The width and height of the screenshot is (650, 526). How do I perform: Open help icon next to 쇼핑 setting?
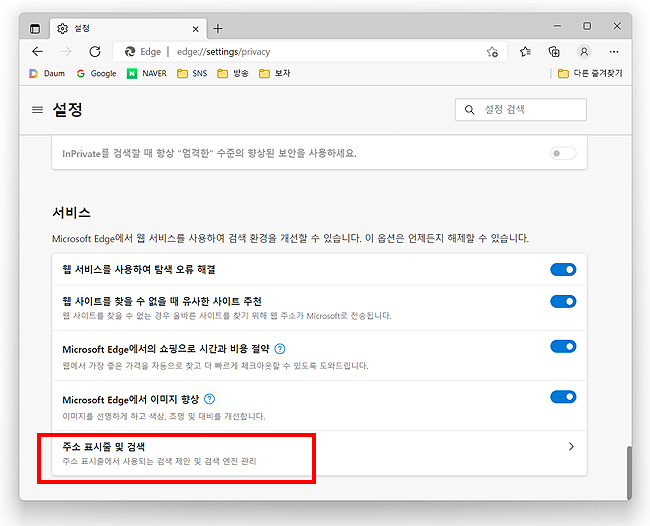click(280, 349)
